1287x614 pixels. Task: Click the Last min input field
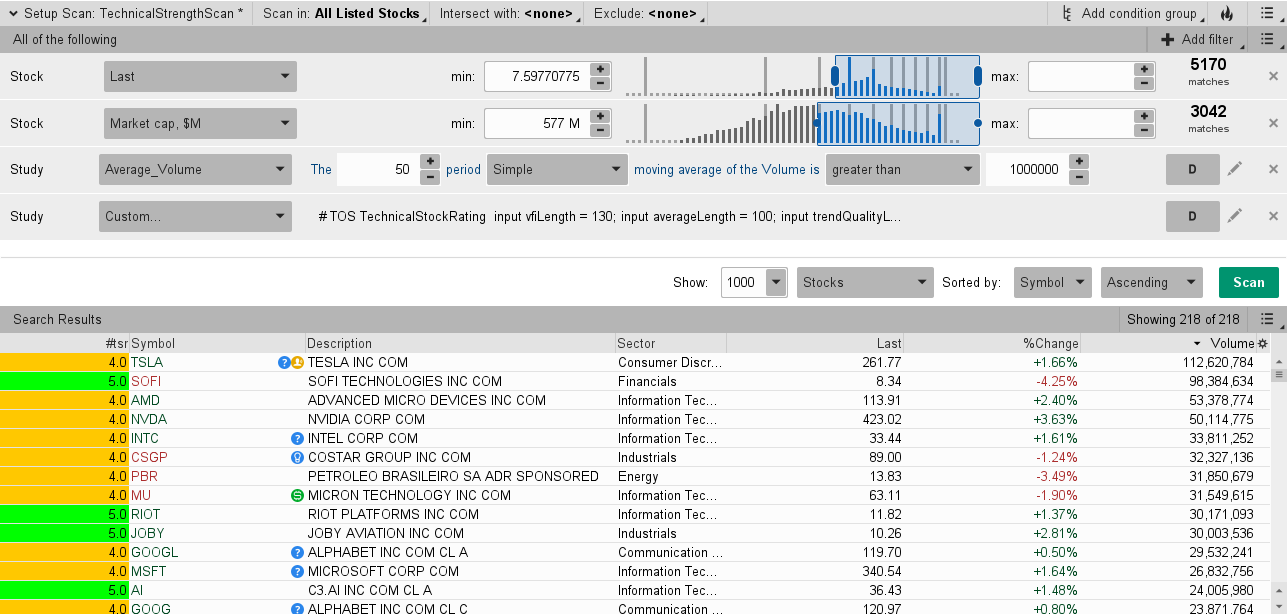pos(537,76)
